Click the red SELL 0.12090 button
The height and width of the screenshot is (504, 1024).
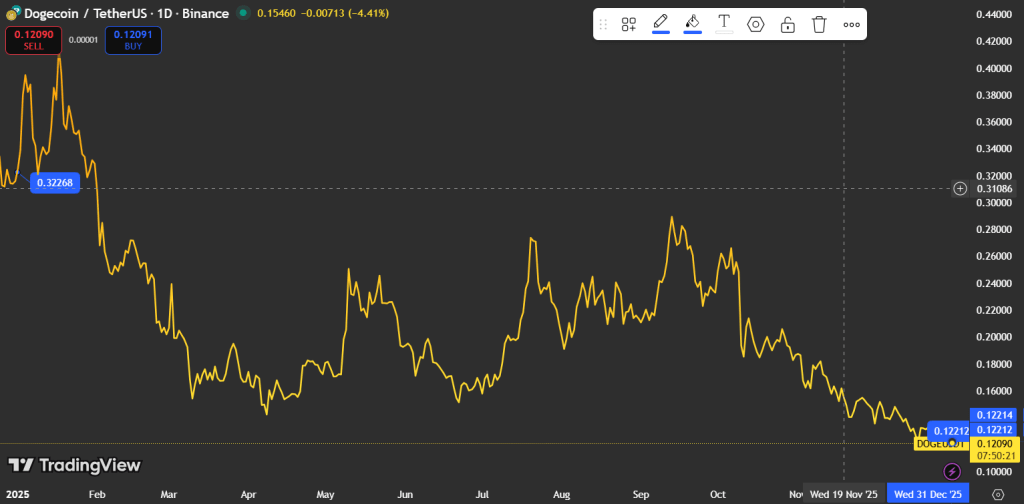(33, 40)
